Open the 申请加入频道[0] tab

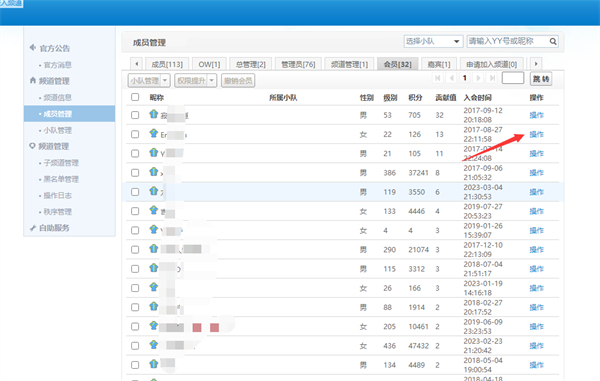point(492,64)
